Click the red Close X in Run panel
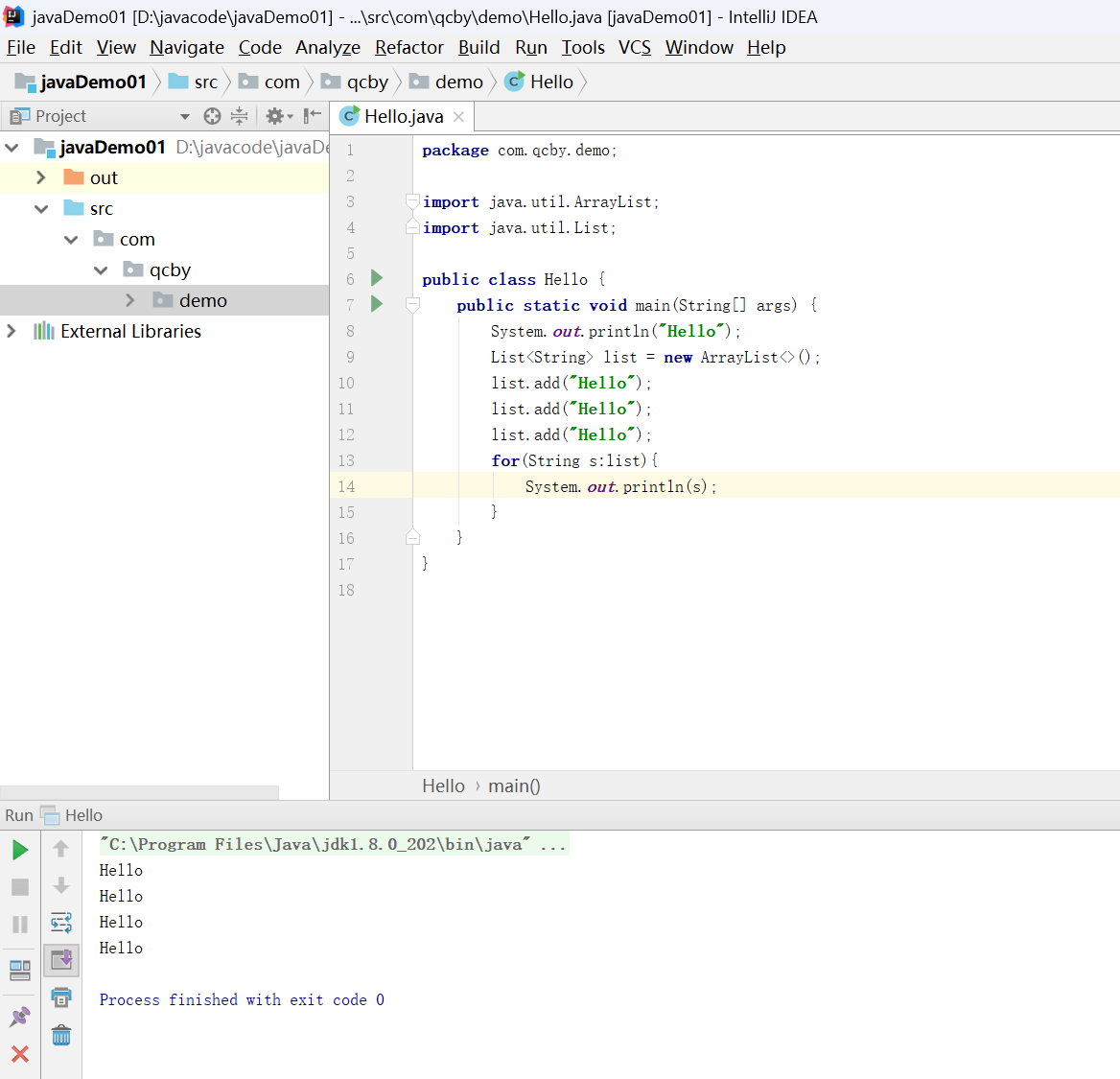1120x1079 pixels. (20, 1053)
